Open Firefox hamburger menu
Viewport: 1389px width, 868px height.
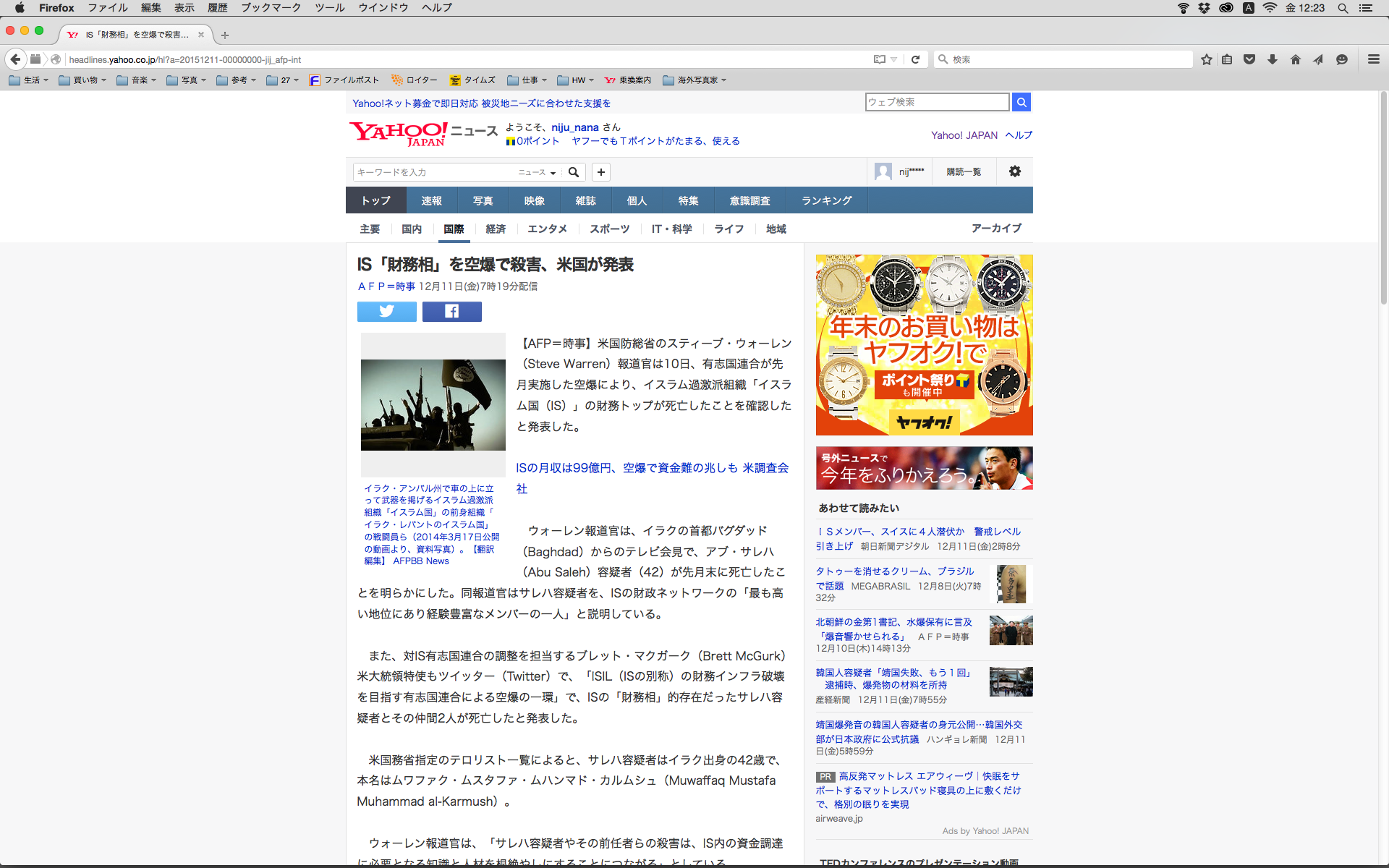(1373, 59)
